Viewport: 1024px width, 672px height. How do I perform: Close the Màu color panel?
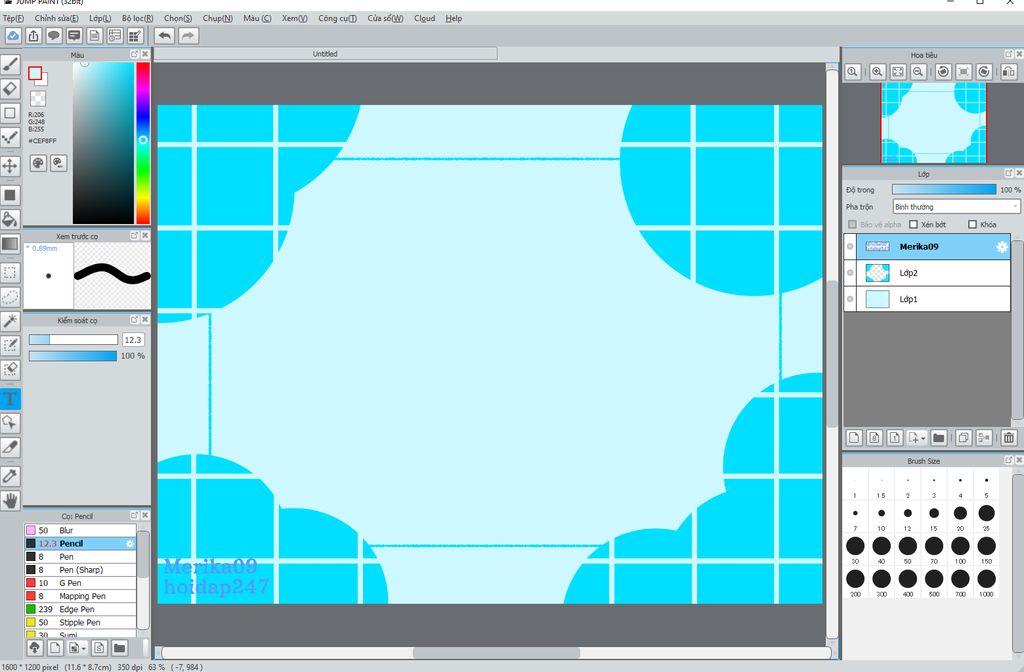(x=145, y=54)
